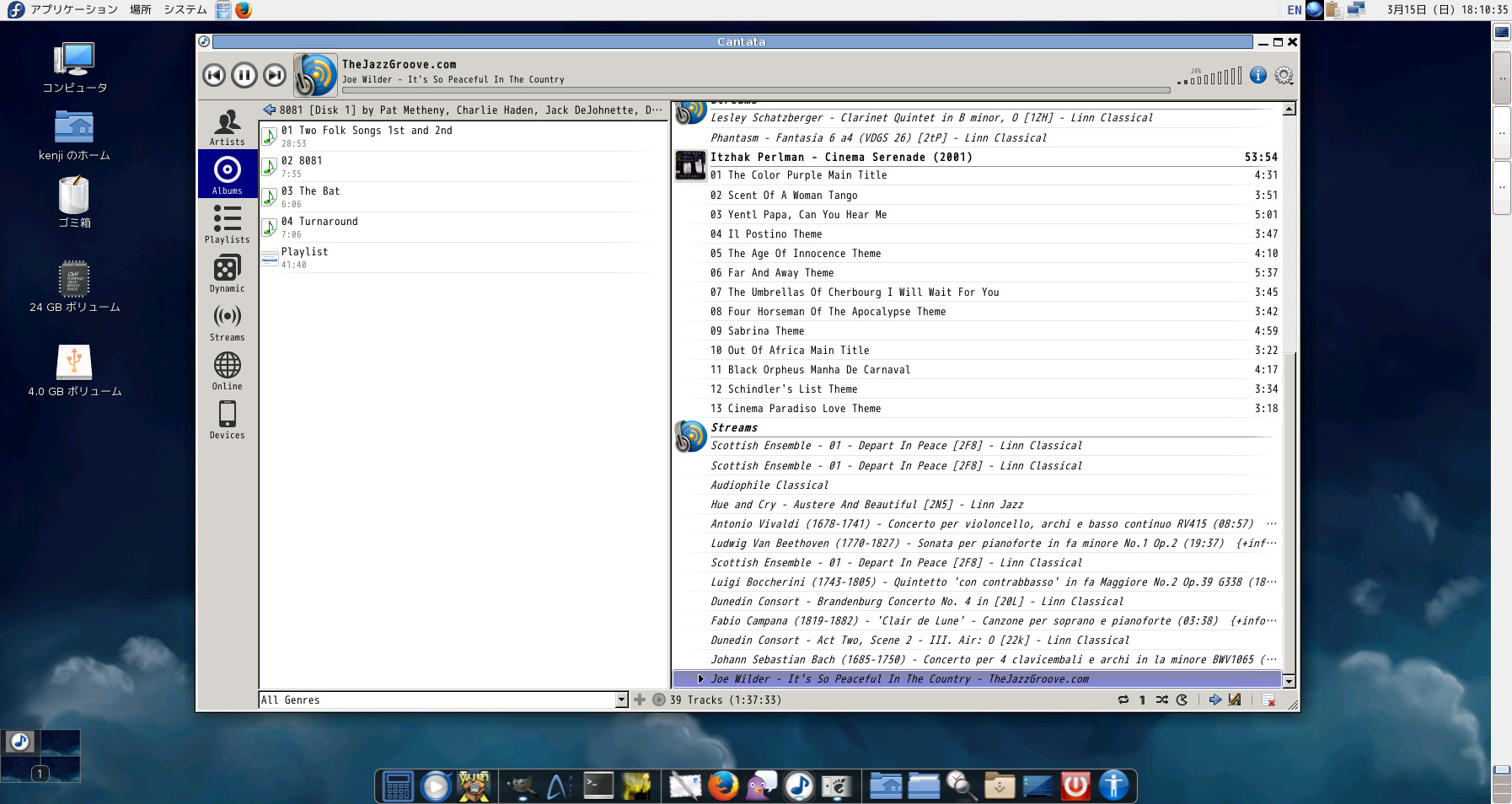Open Cantata settings via the gear icon
This screenshot has height=804, width=1512.
(x=1284, y=73)
